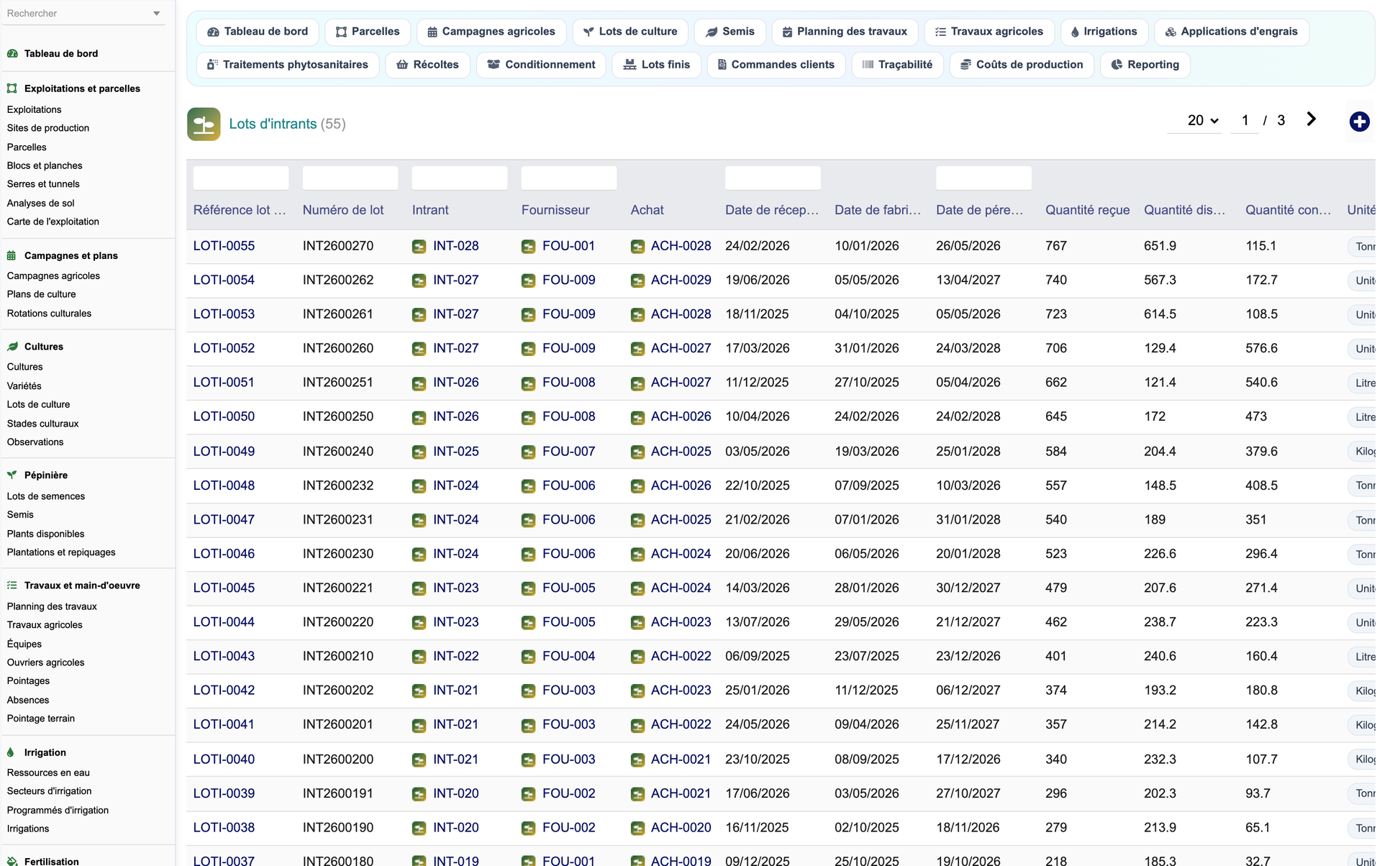Go to next page with chevron arrow

tap(1311, 119)
